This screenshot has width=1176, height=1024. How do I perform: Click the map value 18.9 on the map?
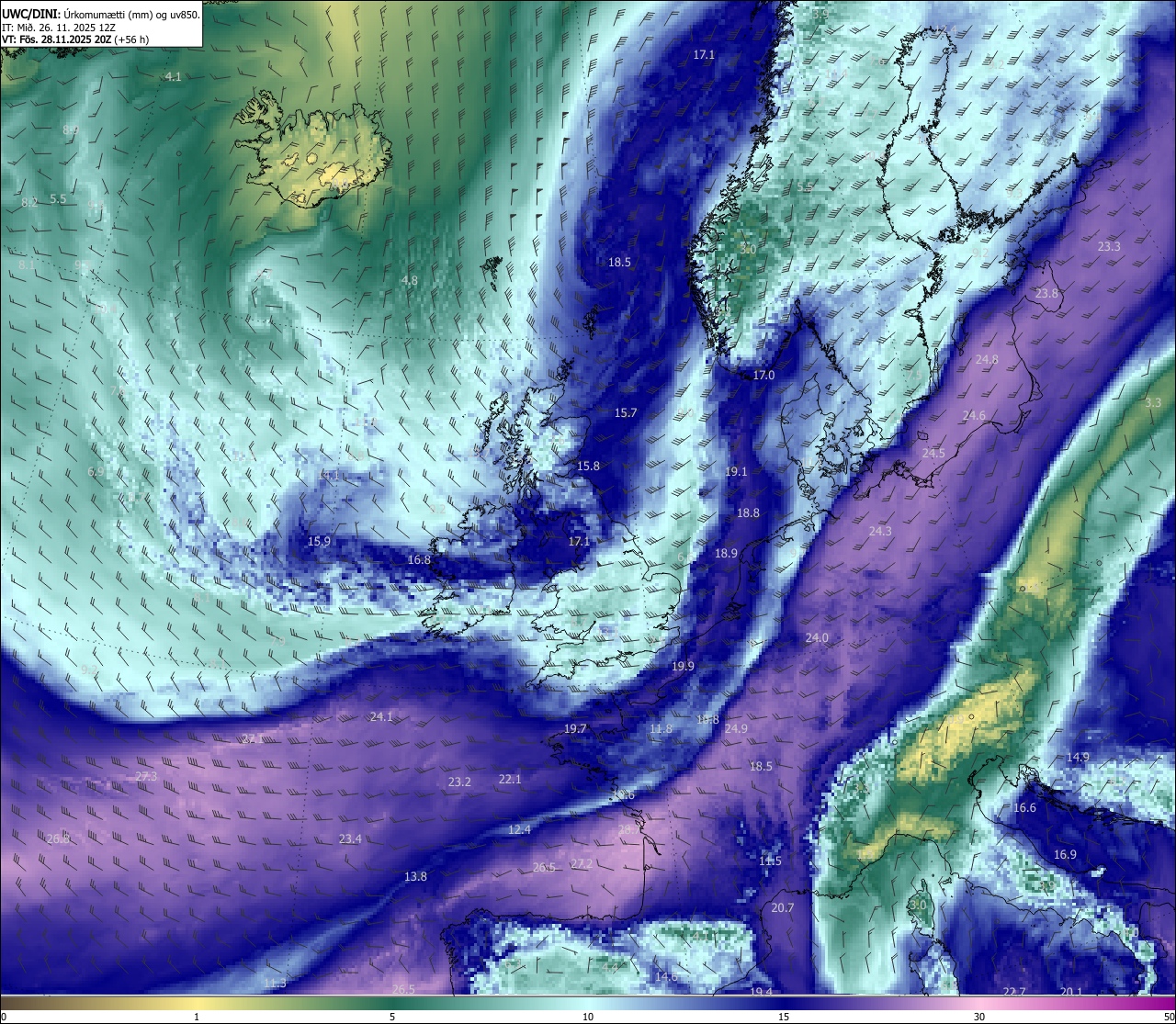point(726,553)
